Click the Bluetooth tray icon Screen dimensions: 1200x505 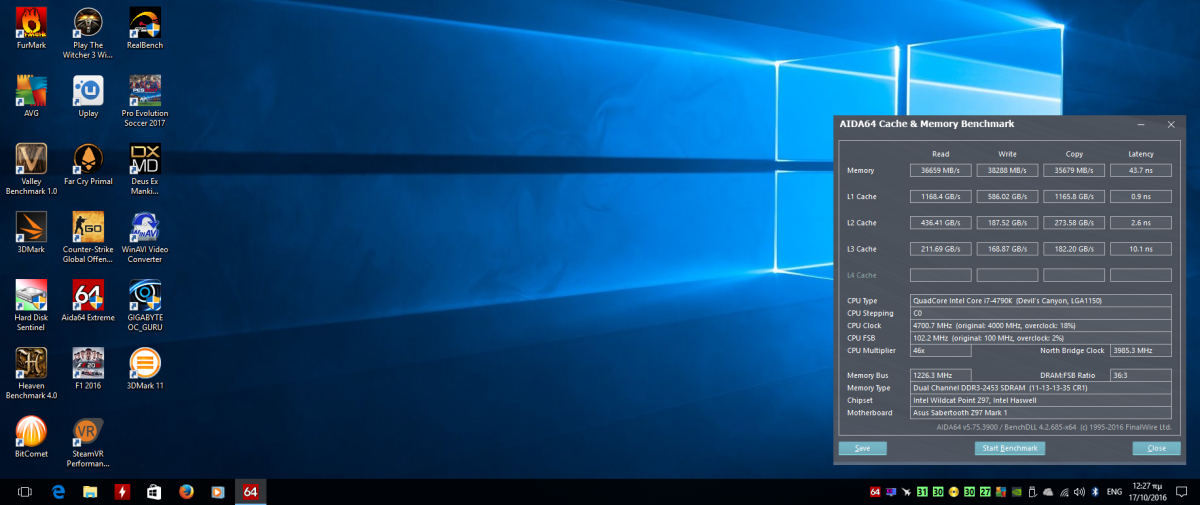tap(1095, 492)
